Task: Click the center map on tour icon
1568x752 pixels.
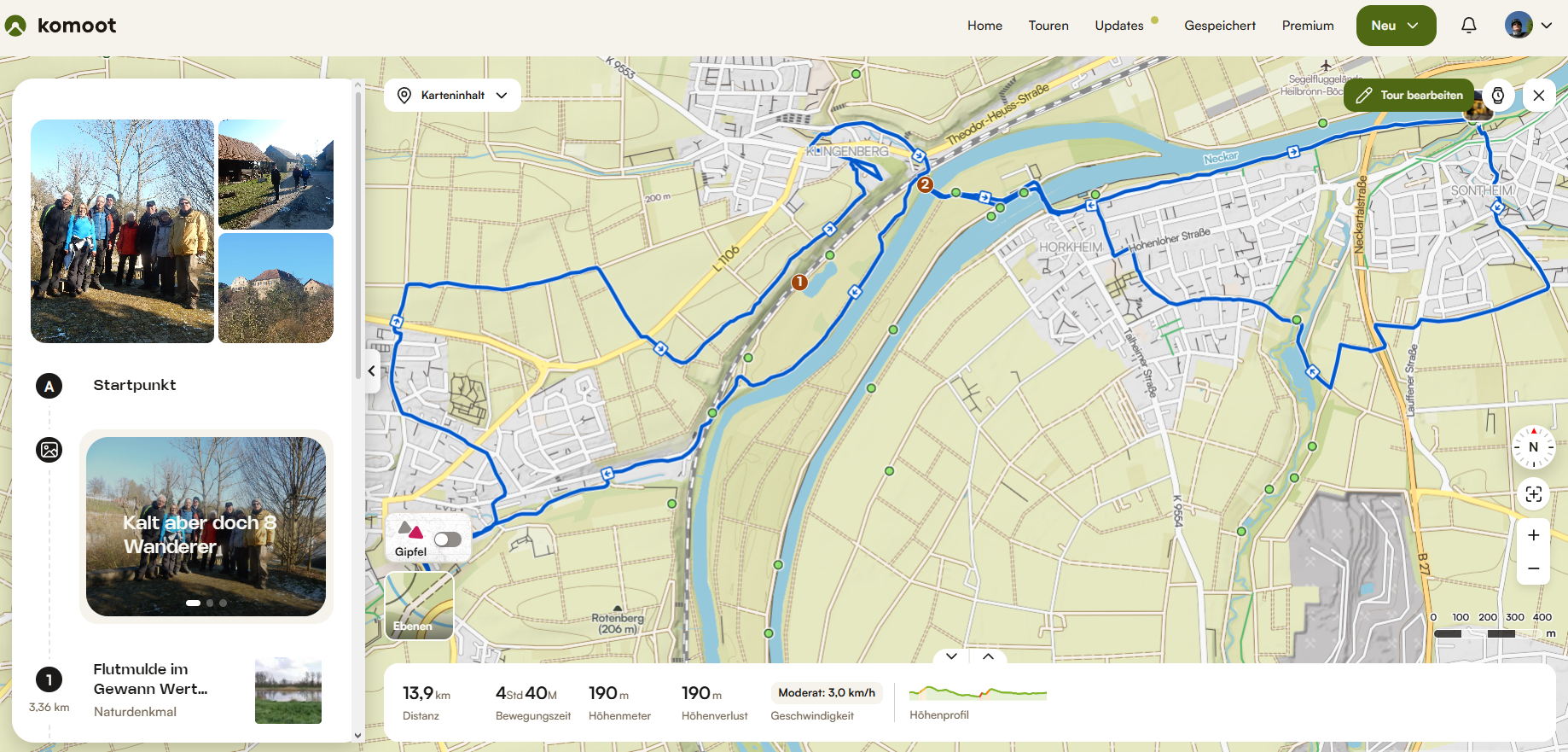Action: [x=1533, y=494]
